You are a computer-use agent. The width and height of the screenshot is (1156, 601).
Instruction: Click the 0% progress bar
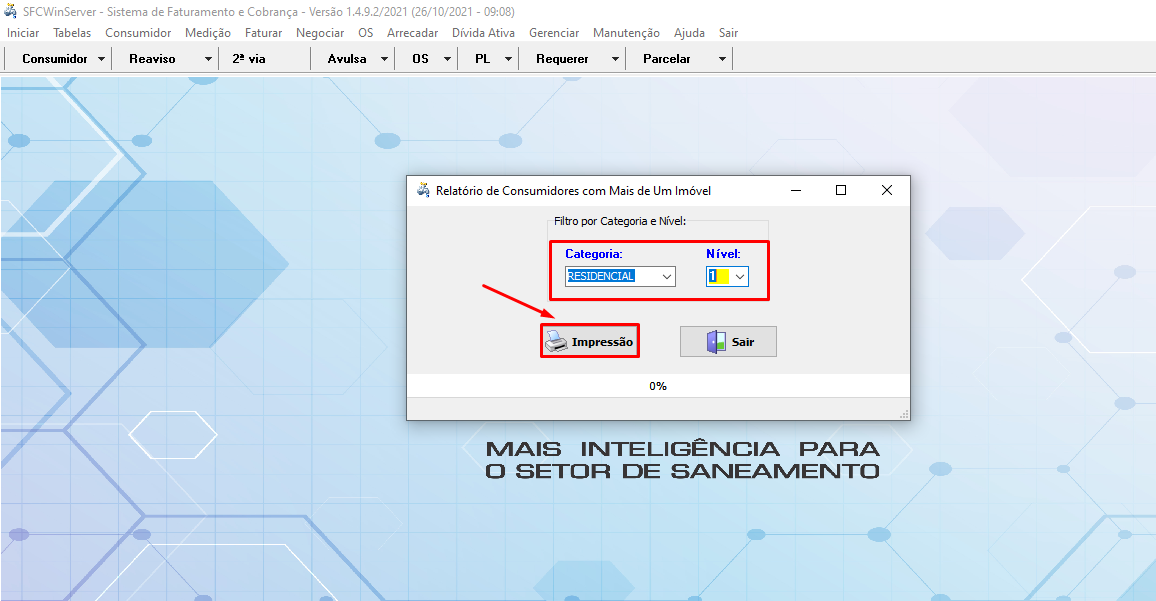[x=657, y=386]
